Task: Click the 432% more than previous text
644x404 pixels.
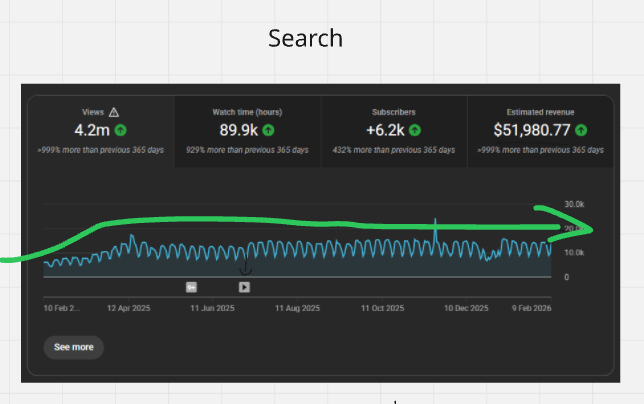Action: tap(394, 150)
